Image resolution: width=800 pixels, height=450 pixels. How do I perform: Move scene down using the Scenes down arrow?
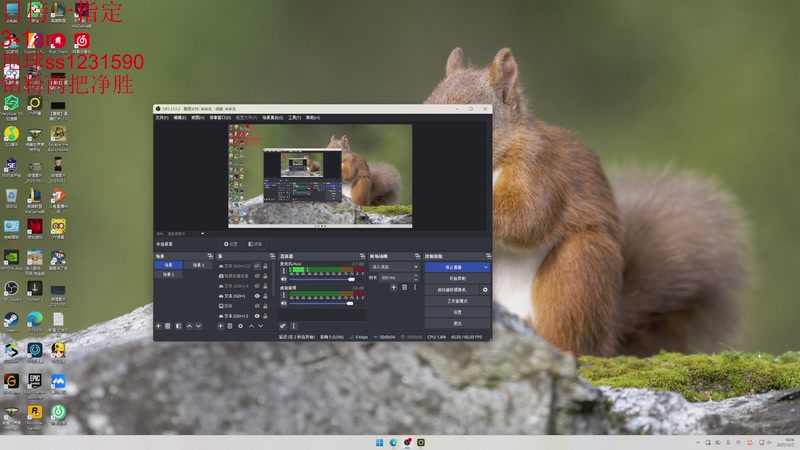tap(198, 326)
